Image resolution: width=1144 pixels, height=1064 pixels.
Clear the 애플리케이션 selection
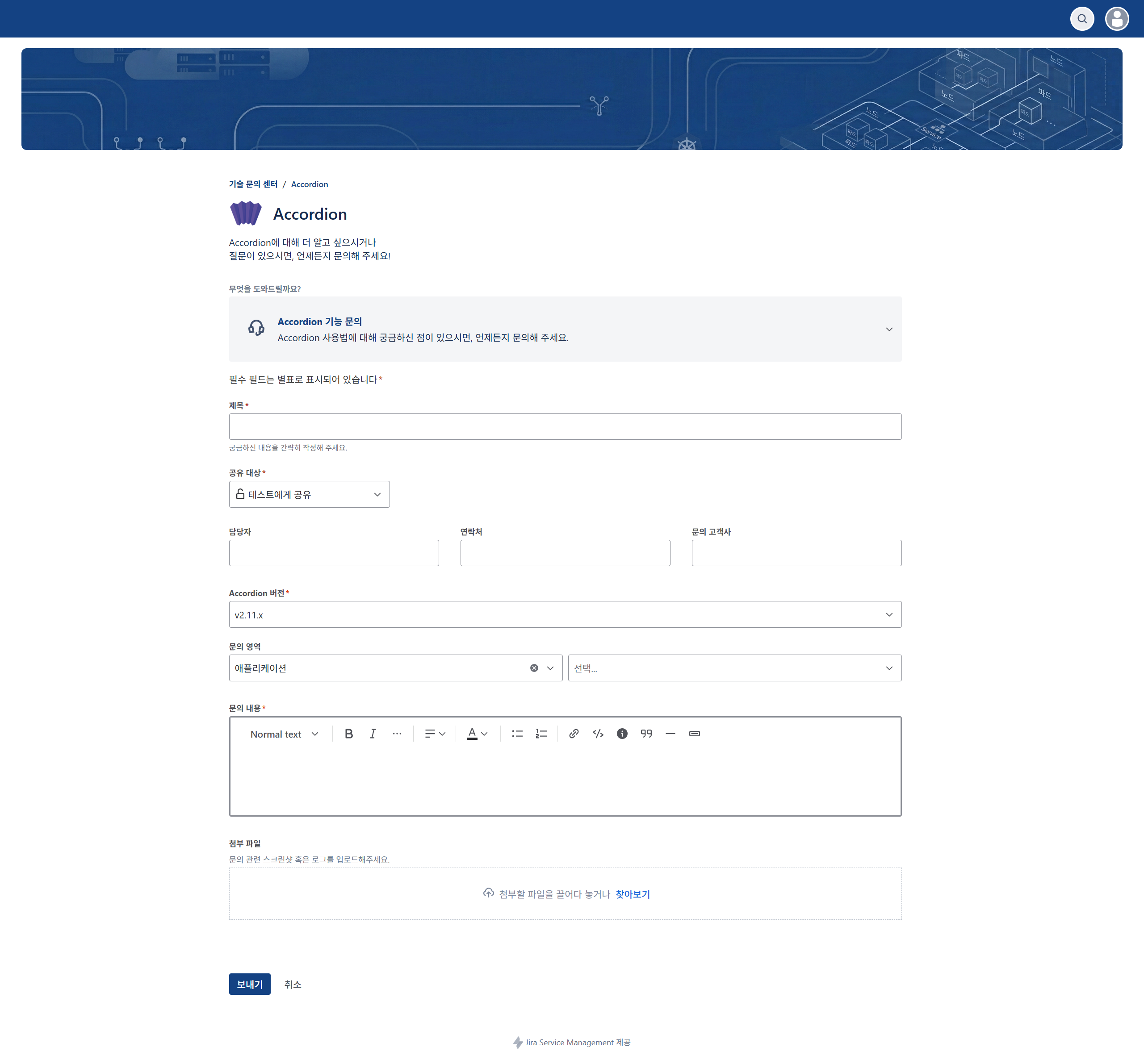pyautogui.click(x=534, y=668)
